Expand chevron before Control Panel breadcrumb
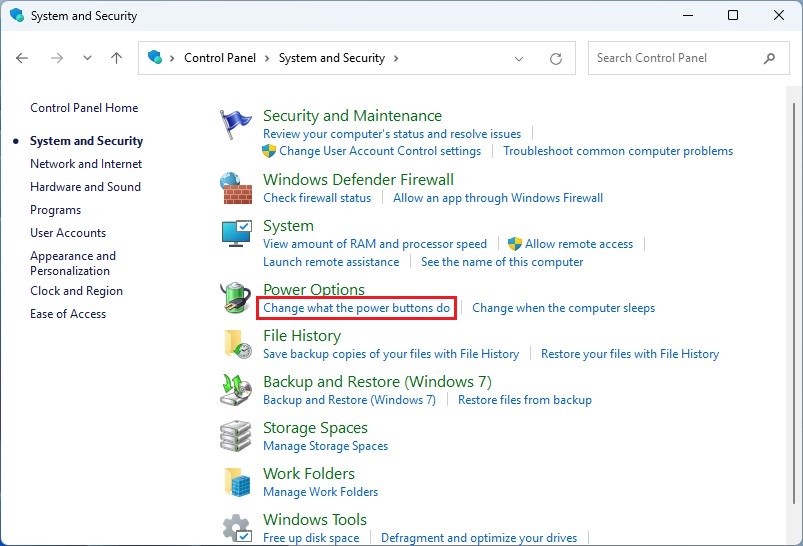Viewport: 803px width, 546px height. pyautogui.click(x=172, y=58)
